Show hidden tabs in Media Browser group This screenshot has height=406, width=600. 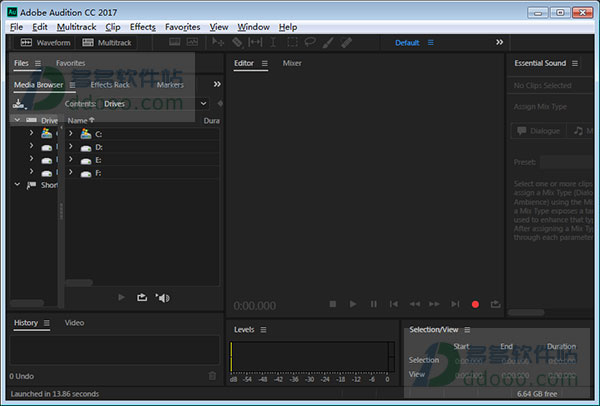(x=217, y=84)
